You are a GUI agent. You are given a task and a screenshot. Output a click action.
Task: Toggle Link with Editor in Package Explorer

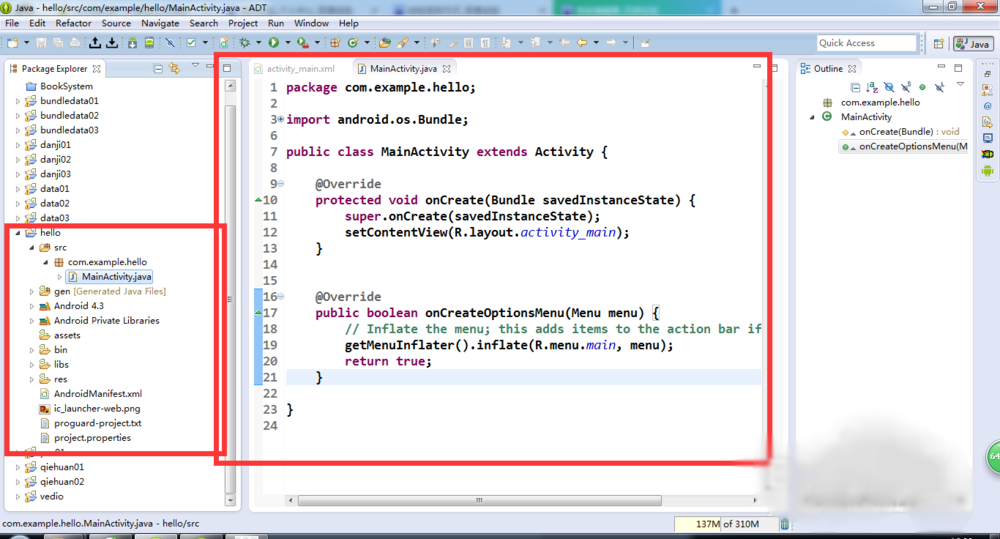174,68
